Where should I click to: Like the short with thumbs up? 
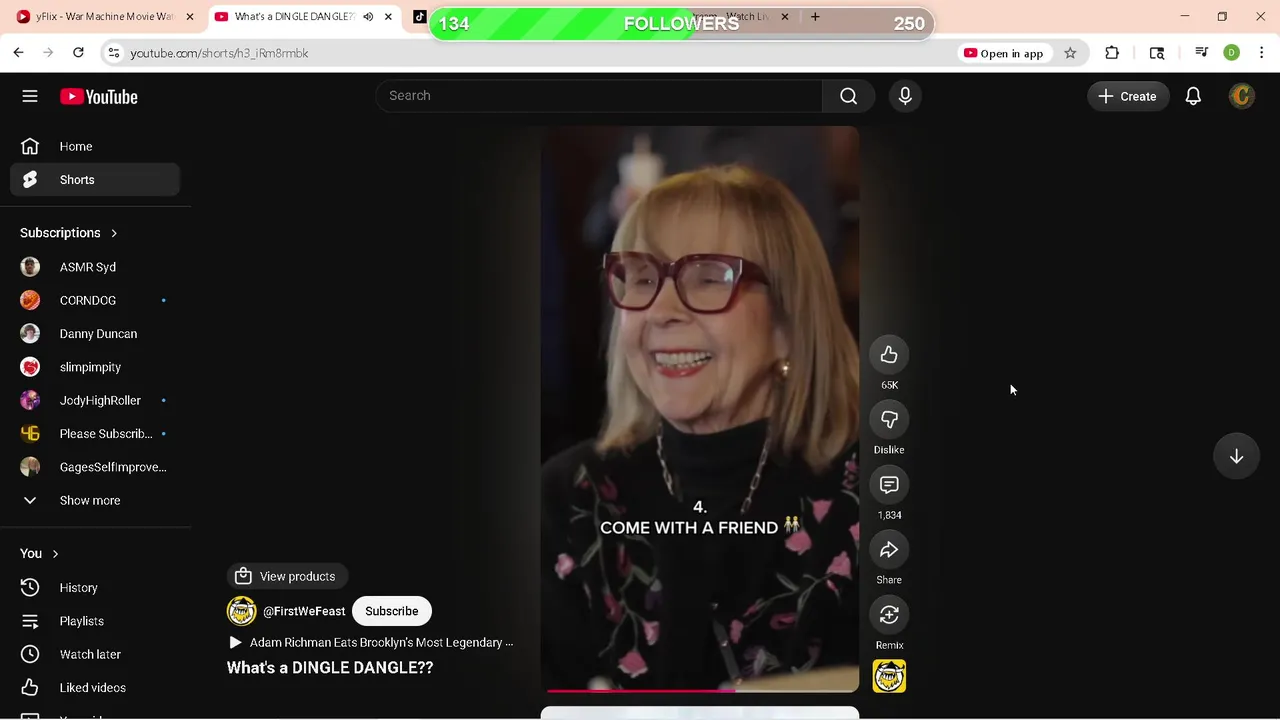(x=889, y=355)
